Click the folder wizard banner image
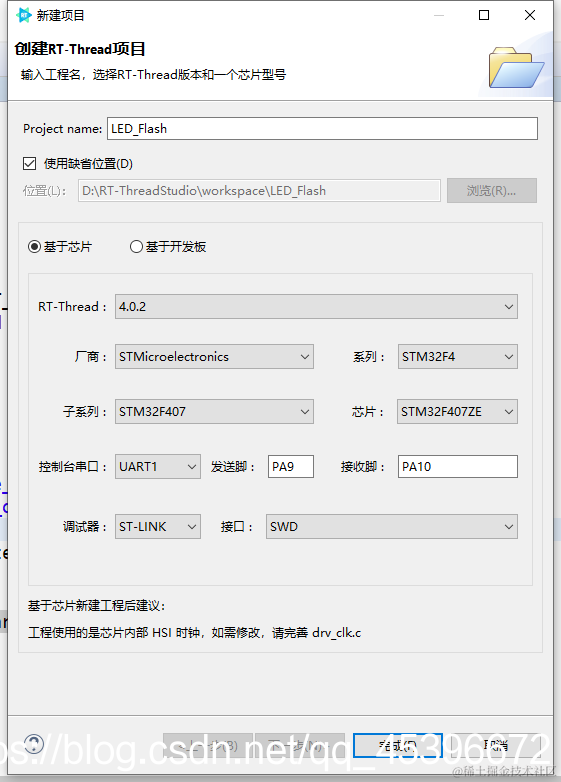The image size is (561, 782). 517,67
